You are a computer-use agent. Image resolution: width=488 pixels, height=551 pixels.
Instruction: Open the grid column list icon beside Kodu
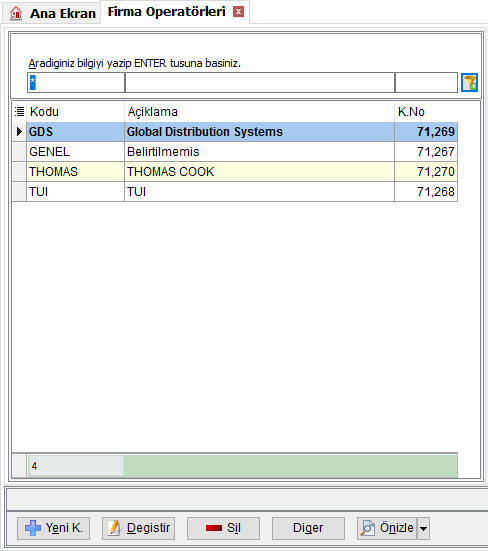point(19,112)
